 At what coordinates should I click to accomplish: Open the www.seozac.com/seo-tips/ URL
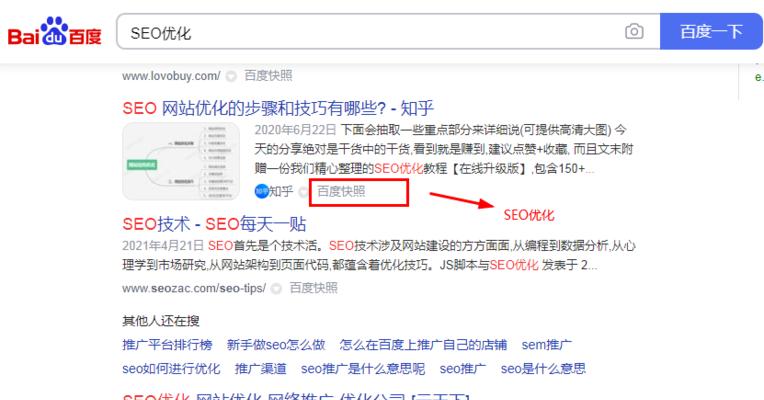click(194, 288)
